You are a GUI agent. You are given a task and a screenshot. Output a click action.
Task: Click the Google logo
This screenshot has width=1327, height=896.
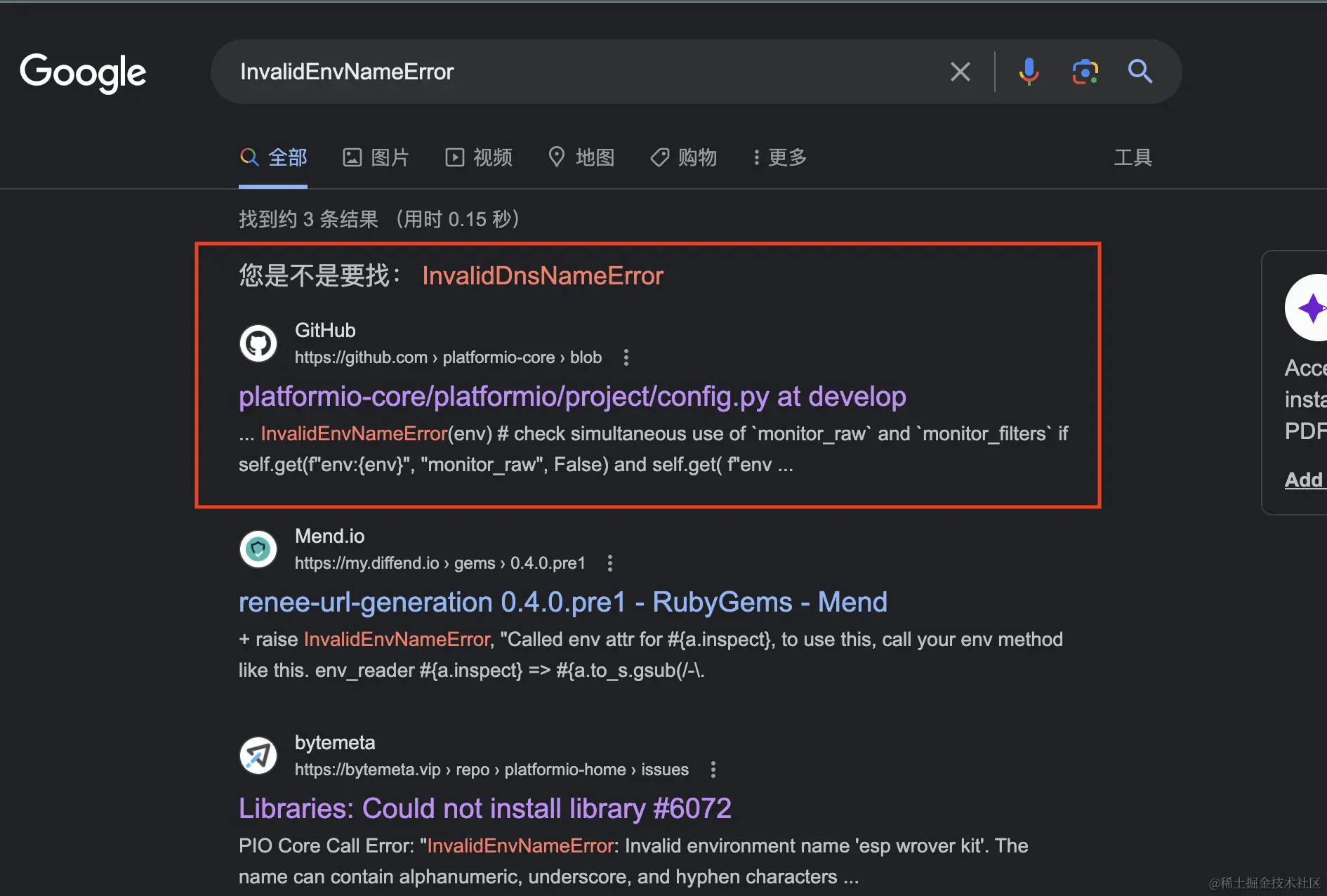click(83, 72)
